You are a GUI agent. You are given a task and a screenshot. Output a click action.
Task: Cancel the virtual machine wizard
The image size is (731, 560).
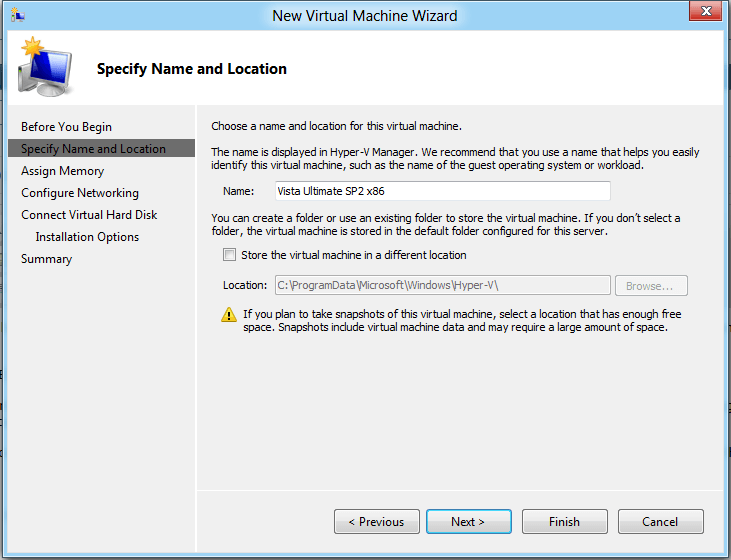coord(660,522)
